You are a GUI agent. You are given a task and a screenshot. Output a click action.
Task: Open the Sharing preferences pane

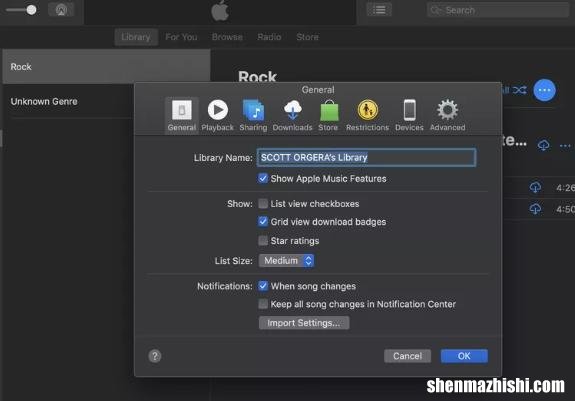point(253,115)
